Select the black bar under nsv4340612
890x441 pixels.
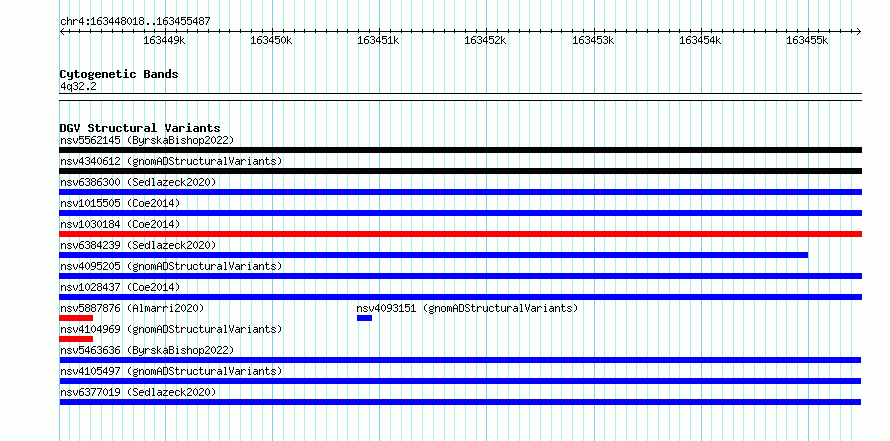(x=460, y=171)
